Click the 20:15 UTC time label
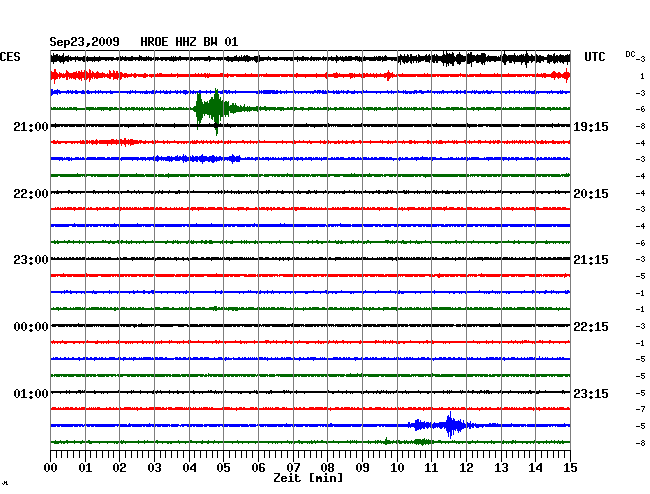650x494 pixels. 591,194
